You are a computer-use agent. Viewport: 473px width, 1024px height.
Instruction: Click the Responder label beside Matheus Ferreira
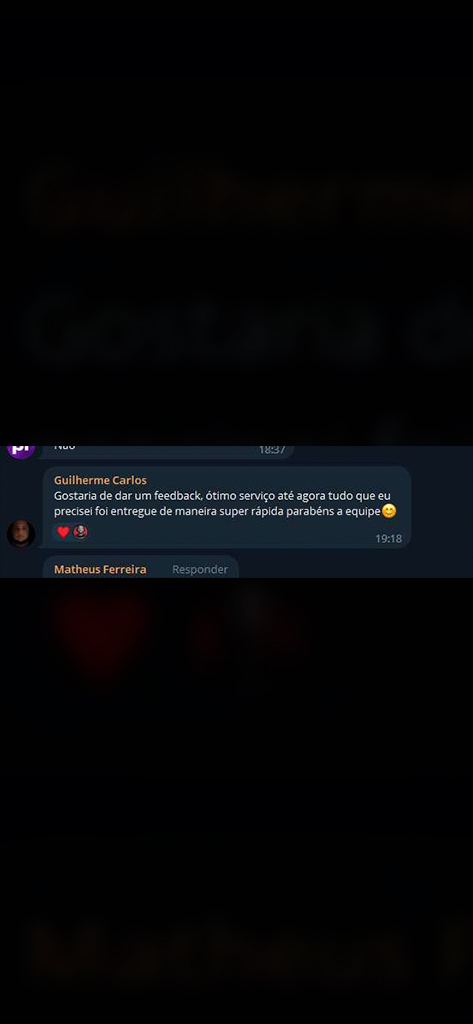coord(200,569)
